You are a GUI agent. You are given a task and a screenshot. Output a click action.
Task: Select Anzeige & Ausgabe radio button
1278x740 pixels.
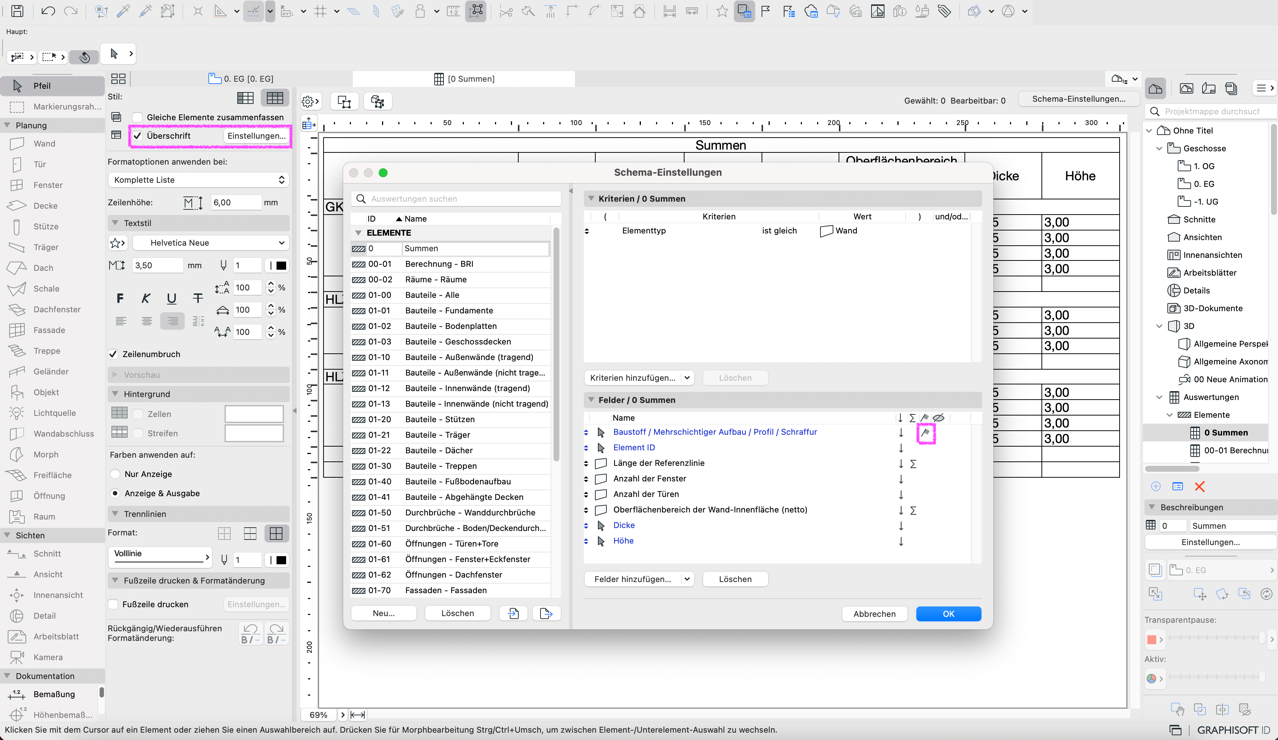[x=115, y=493]
